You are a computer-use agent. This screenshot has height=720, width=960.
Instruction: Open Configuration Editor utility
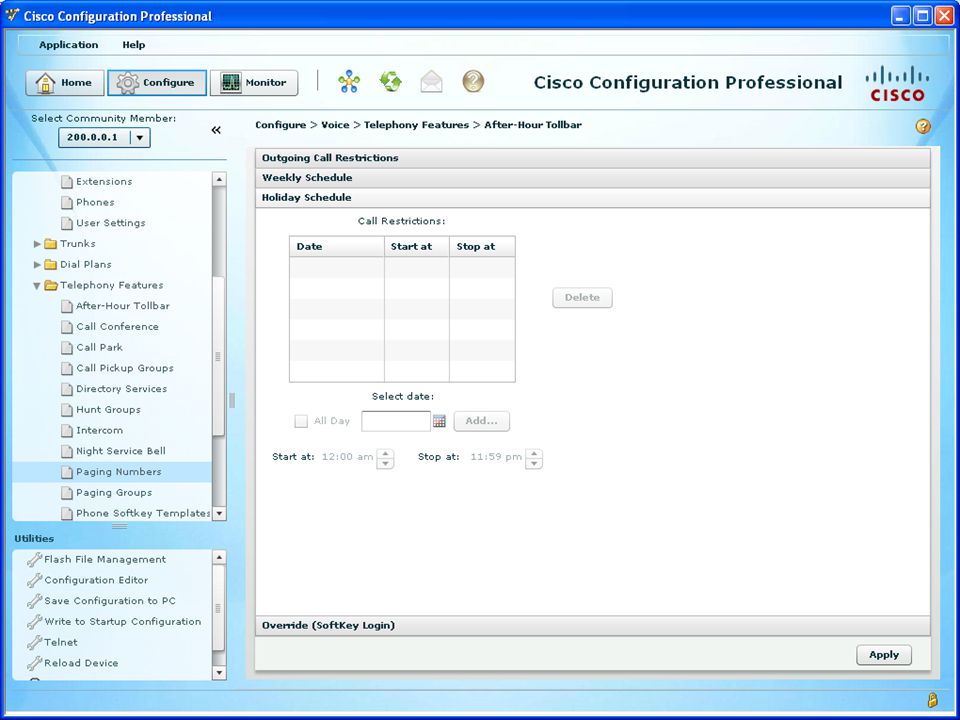pos(96,580)
